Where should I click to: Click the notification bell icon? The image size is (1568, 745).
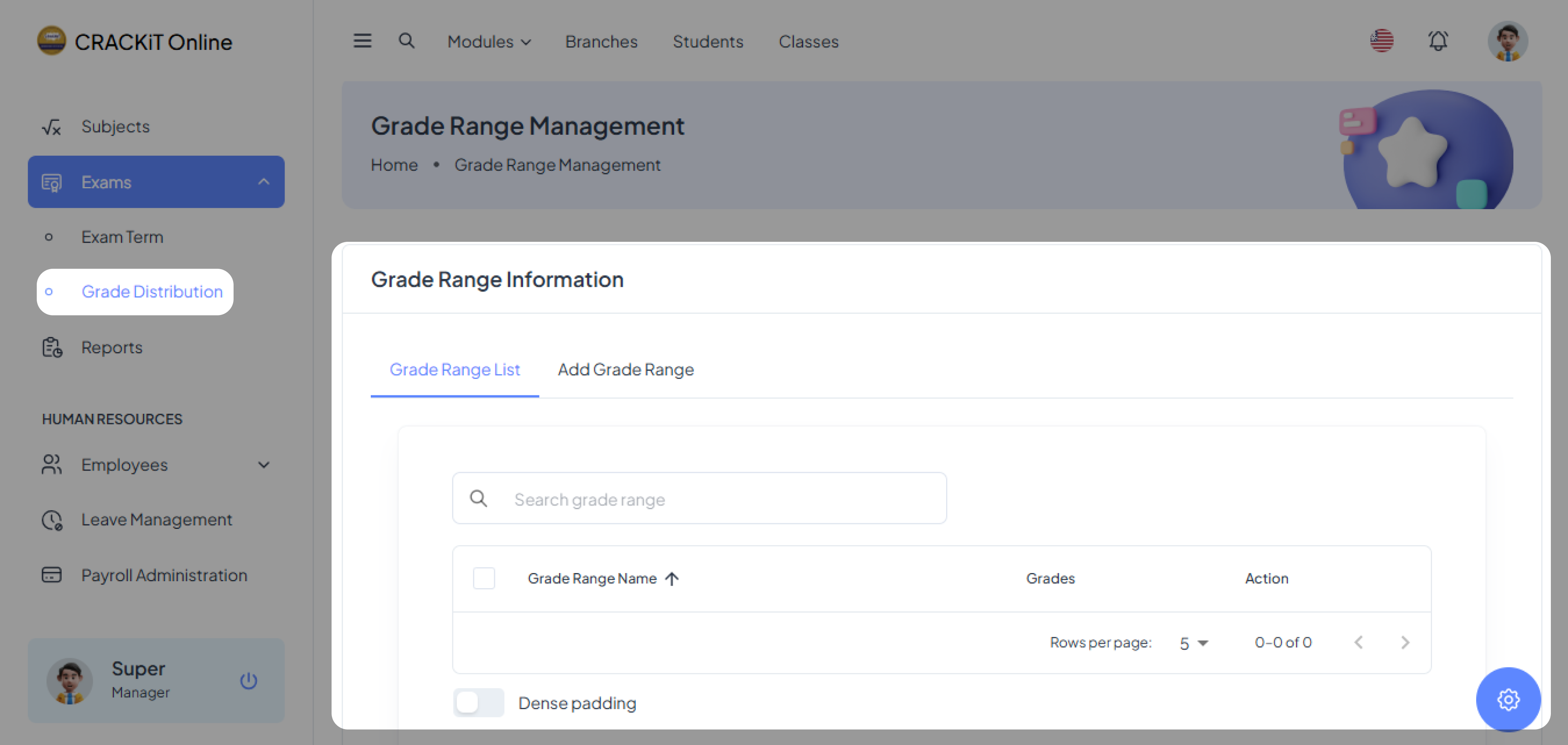click(x=1438, y=41)
